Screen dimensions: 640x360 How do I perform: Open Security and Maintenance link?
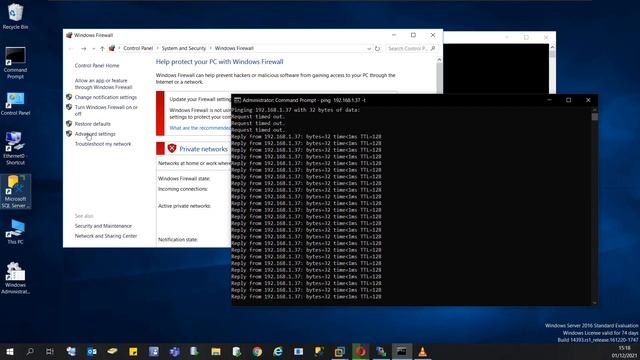point(103,226)
